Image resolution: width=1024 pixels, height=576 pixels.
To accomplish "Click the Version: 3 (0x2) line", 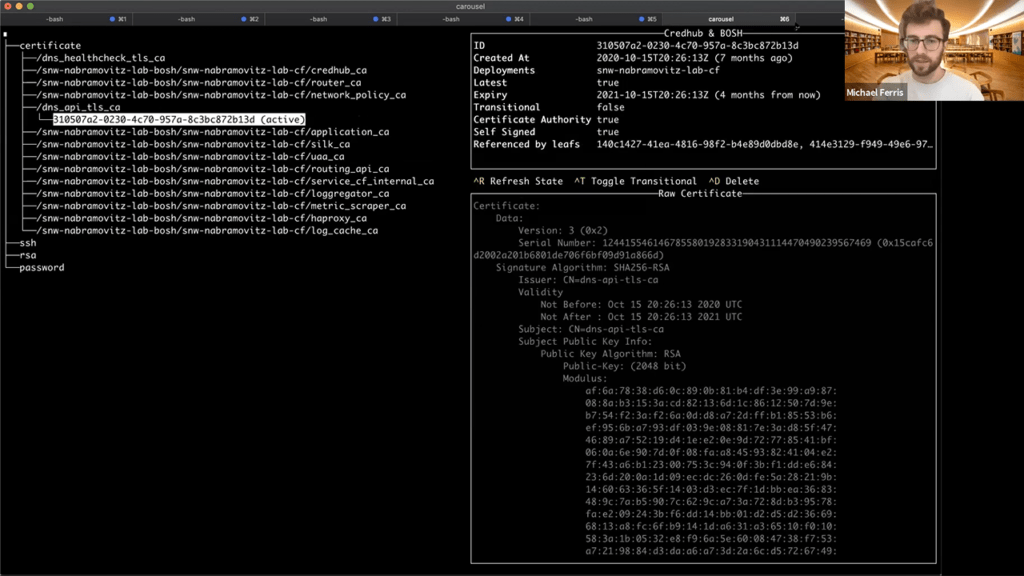I will (x=563, y=231).
